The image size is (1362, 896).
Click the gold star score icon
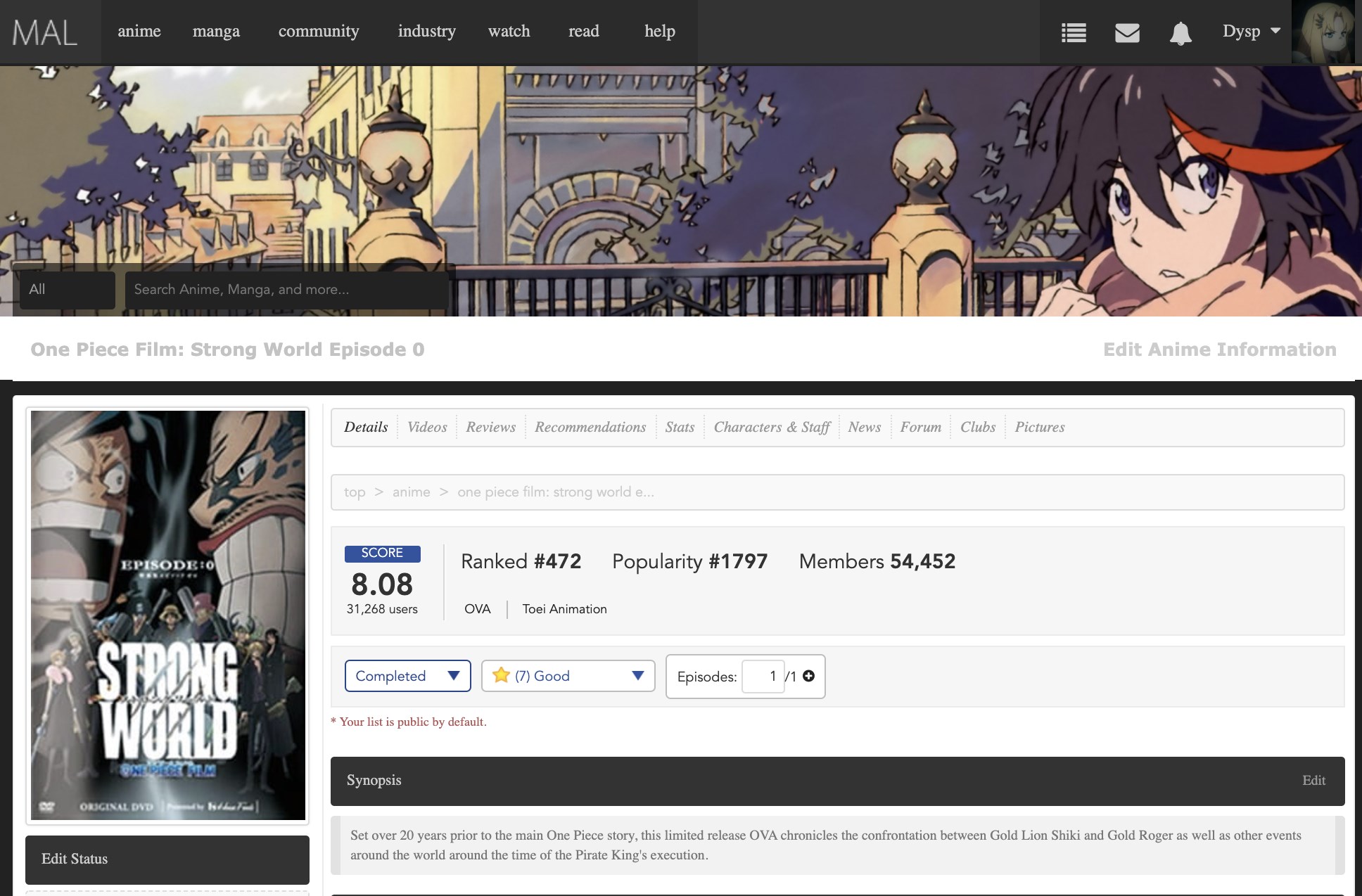(x=501, y=675)
